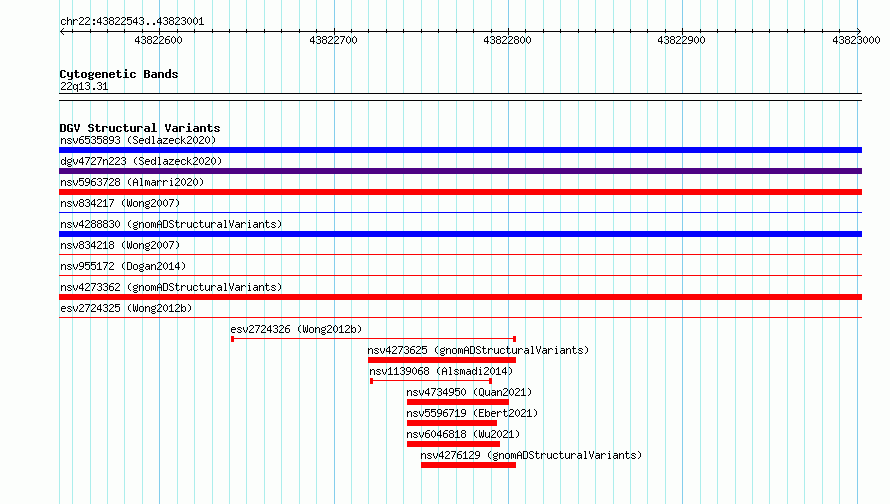Open the nsv5596719 (Ebert2021) label
Viewport: 890px width, 504px height.
(472, 413)
